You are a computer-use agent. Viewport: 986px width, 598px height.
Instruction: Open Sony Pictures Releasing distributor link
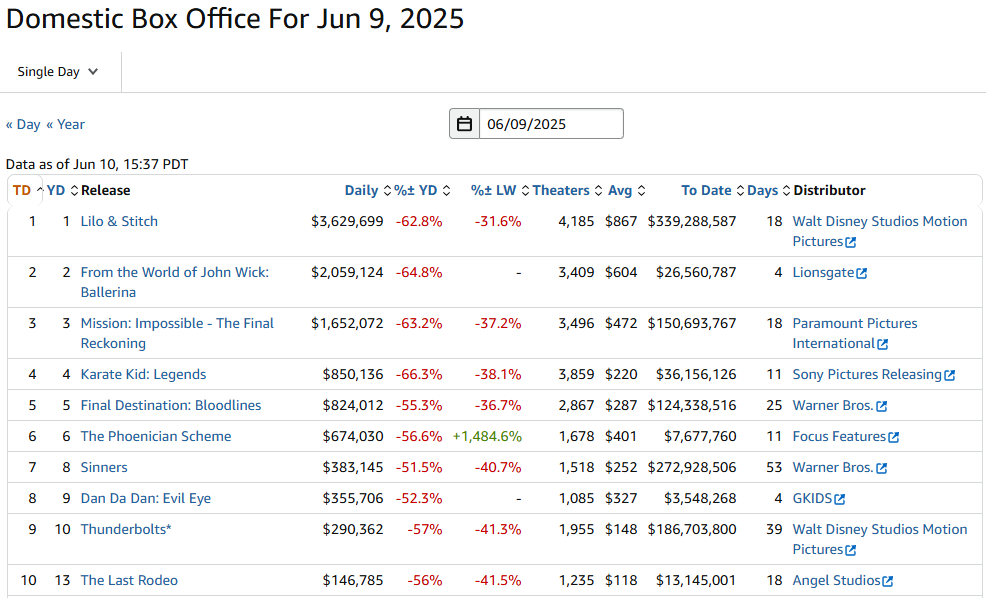(x=867, y=374)
